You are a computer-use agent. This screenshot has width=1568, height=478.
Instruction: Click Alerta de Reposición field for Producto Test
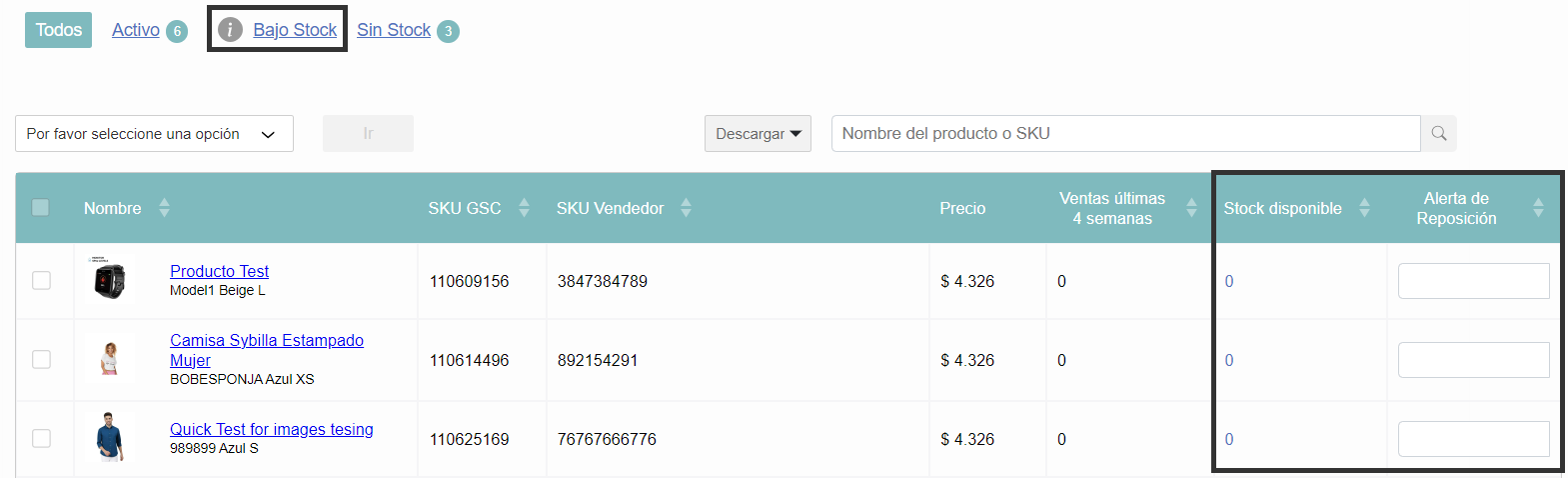click(1473, 281)
